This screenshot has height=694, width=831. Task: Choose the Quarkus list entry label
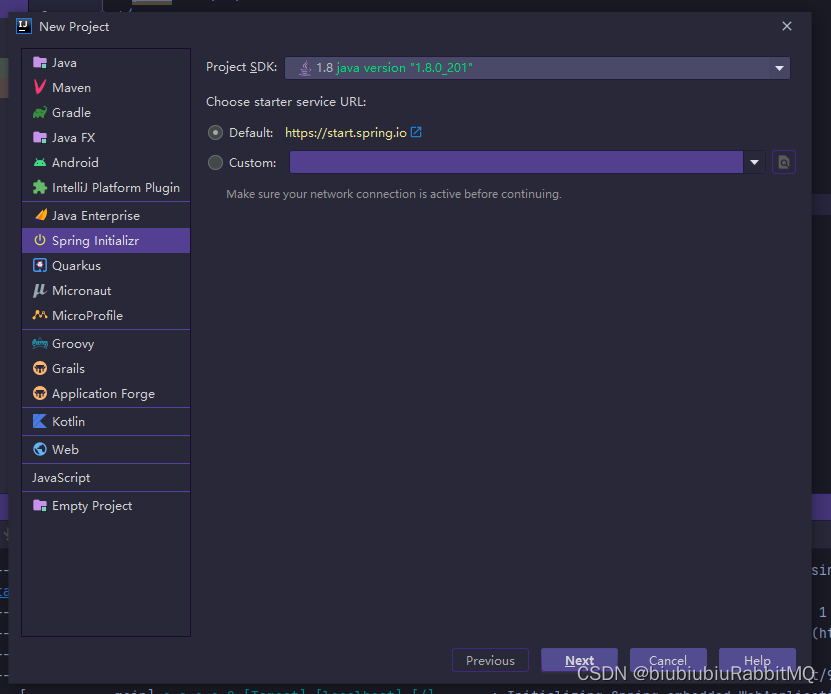click(x=76, y=266)
